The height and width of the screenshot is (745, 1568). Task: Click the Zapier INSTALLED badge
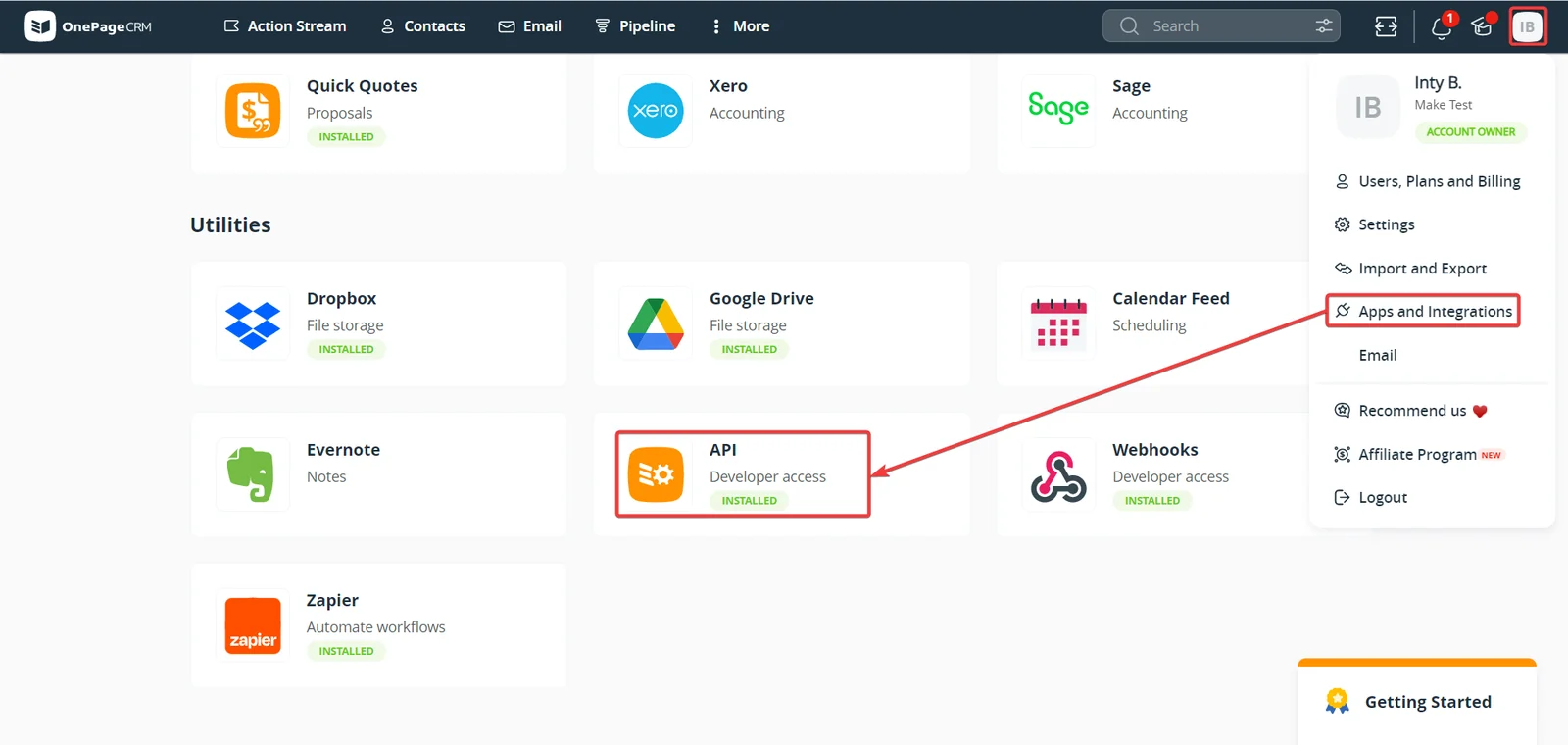(x=346, y=651)
